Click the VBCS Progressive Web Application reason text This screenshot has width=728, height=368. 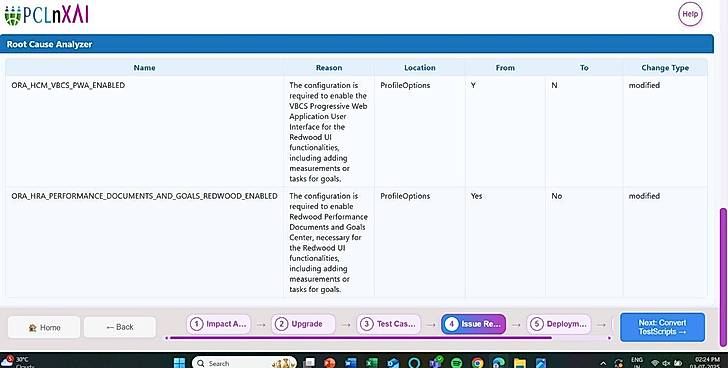[x=328, y=132]
